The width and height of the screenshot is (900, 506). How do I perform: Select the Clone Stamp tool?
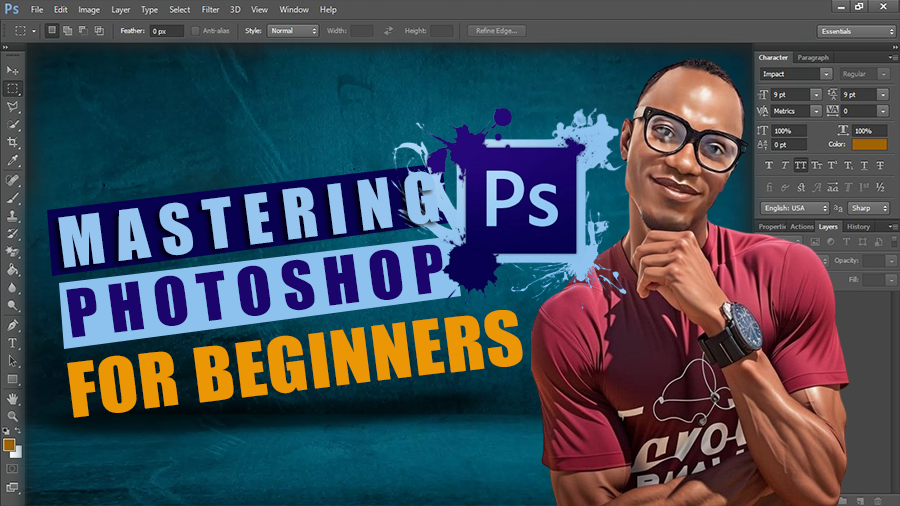12,216
